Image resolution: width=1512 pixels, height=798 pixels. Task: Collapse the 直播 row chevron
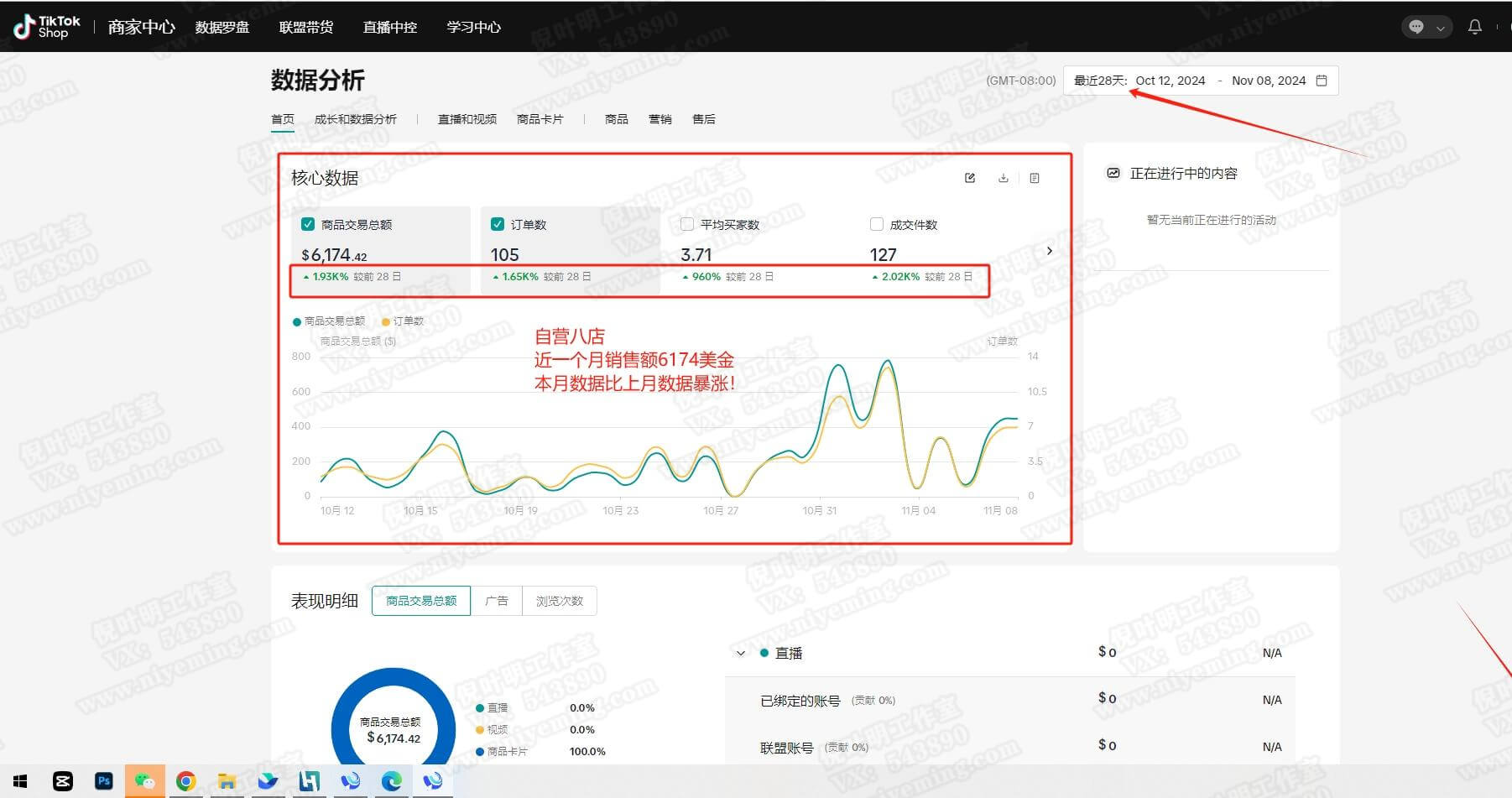(x=740, y=653)
